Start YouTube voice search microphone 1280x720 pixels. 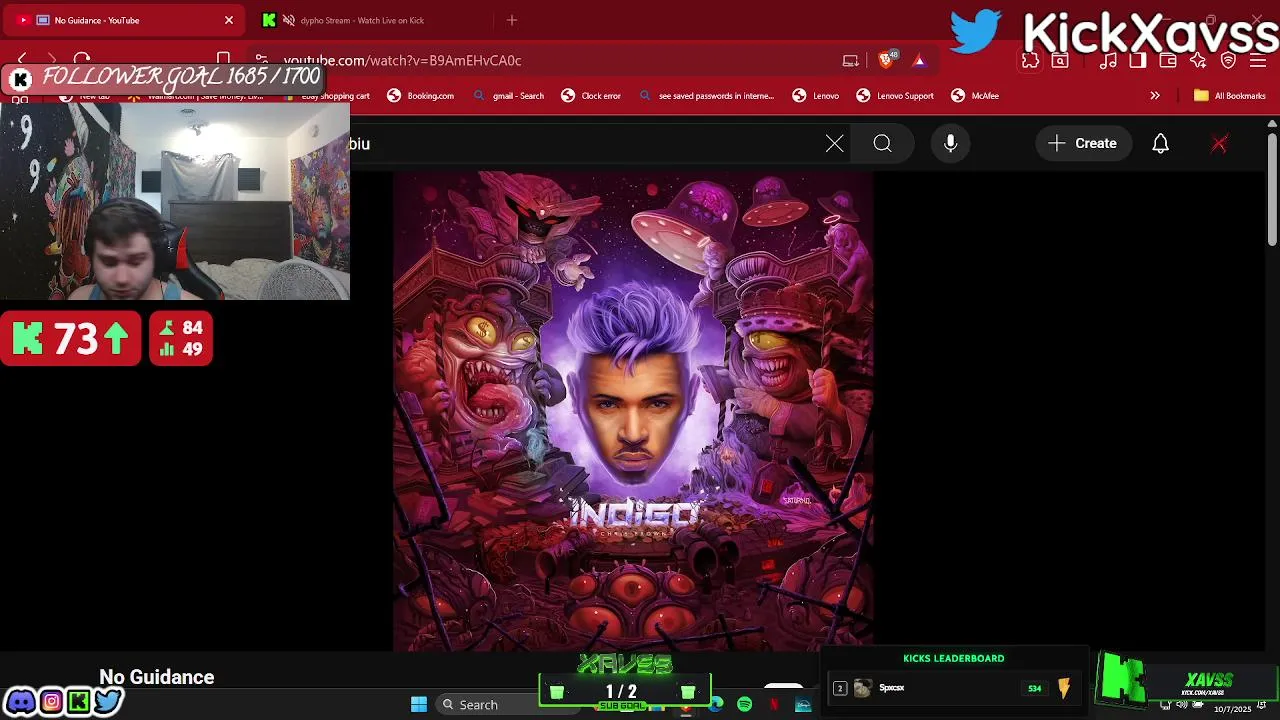951,144
